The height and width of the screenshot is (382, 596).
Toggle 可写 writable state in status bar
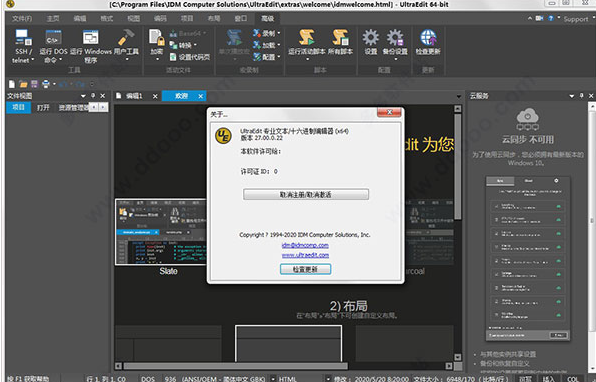pyautogui.click(x=526, y=379)
